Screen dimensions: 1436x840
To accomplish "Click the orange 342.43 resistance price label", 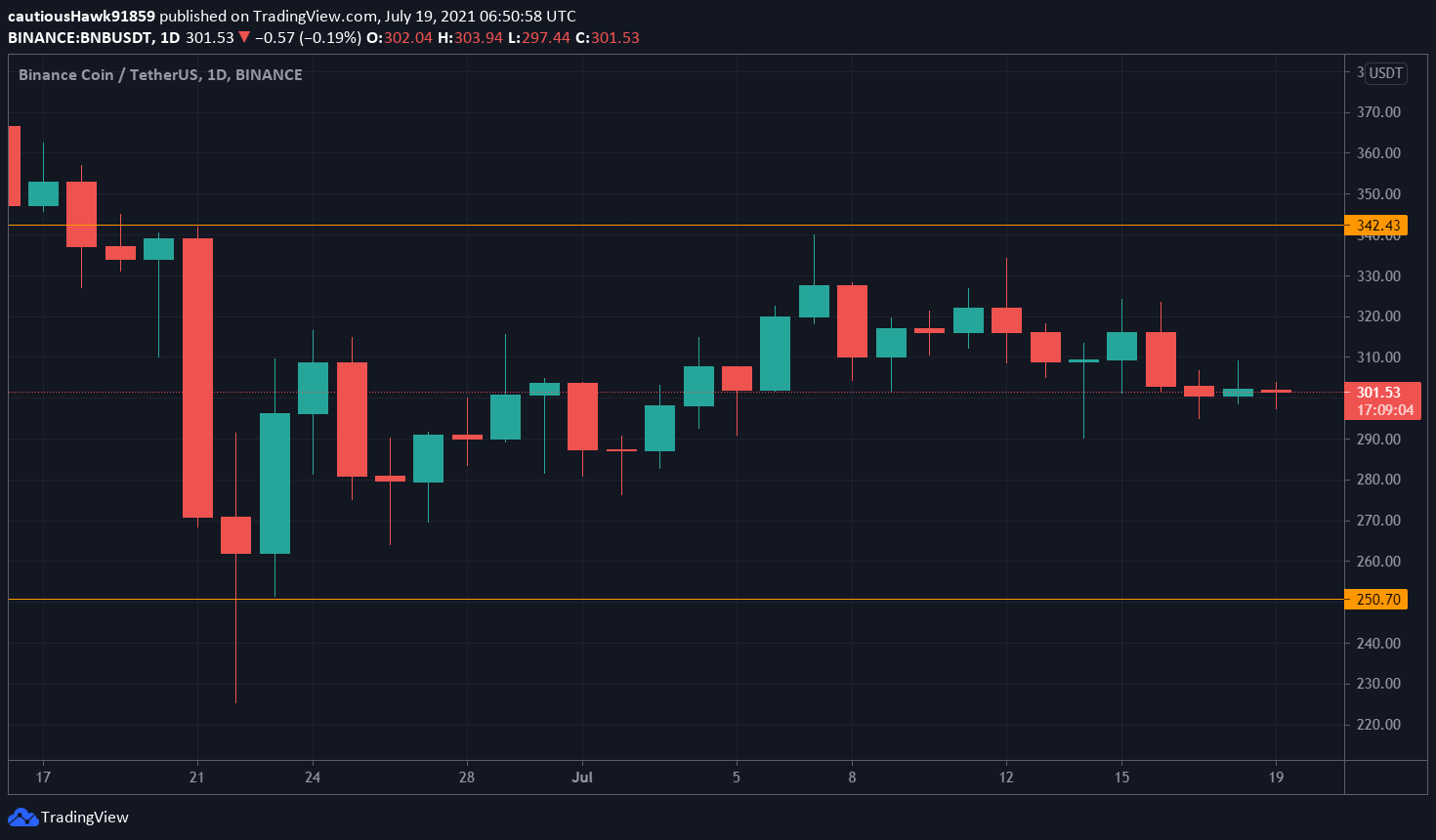I will [x=1380, y=225].
